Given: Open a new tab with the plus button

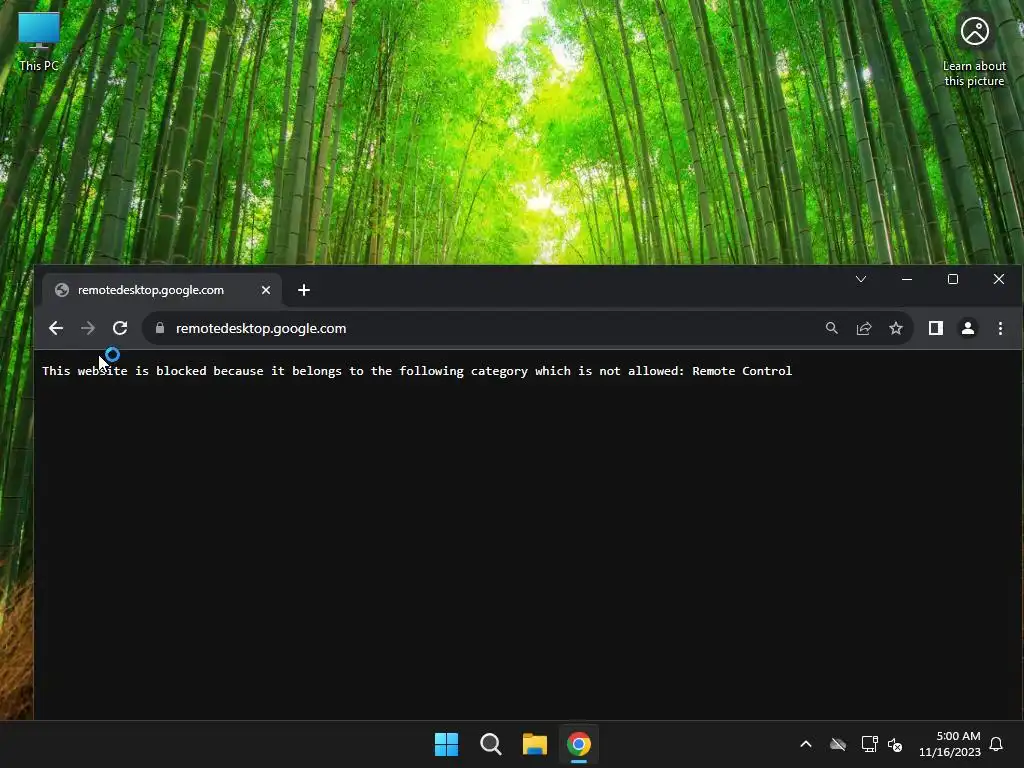Looking at the screenshot, I should click(x=304, y=290).
